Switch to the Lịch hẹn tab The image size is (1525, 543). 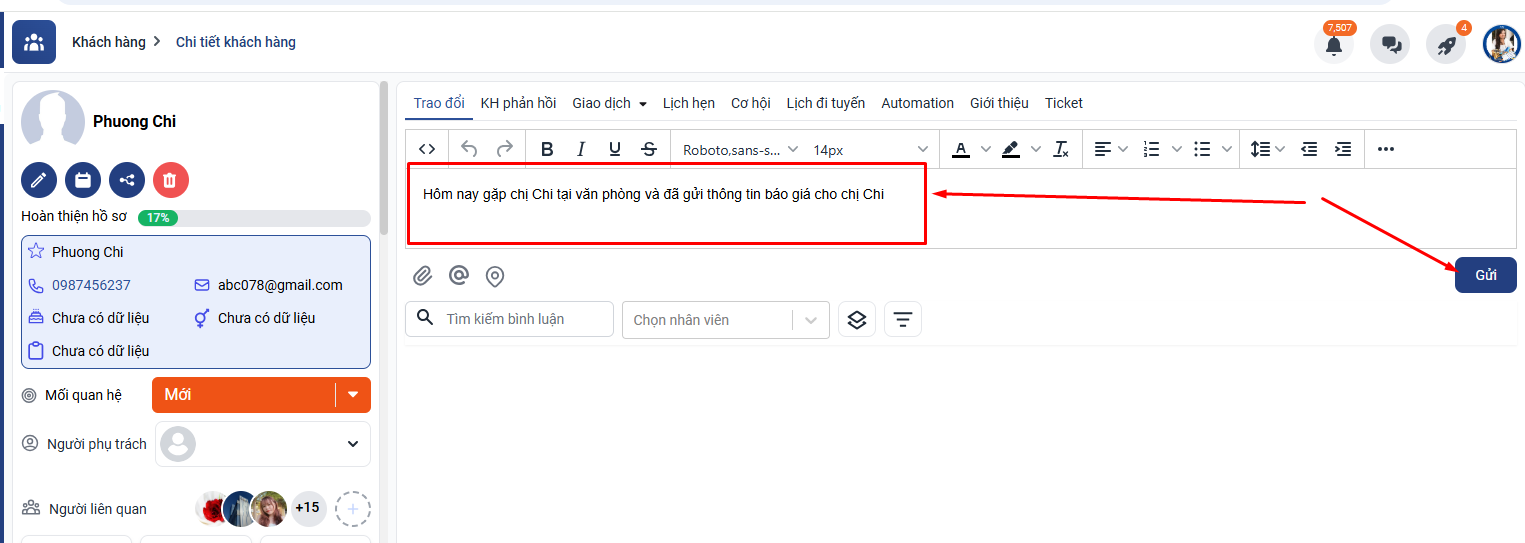[688, 103]
